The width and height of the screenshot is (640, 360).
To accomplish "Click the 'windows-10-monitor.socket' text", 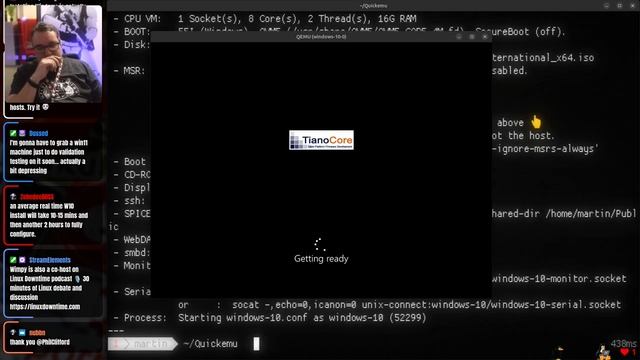I will pyautogui.click(x=559, y=279).
